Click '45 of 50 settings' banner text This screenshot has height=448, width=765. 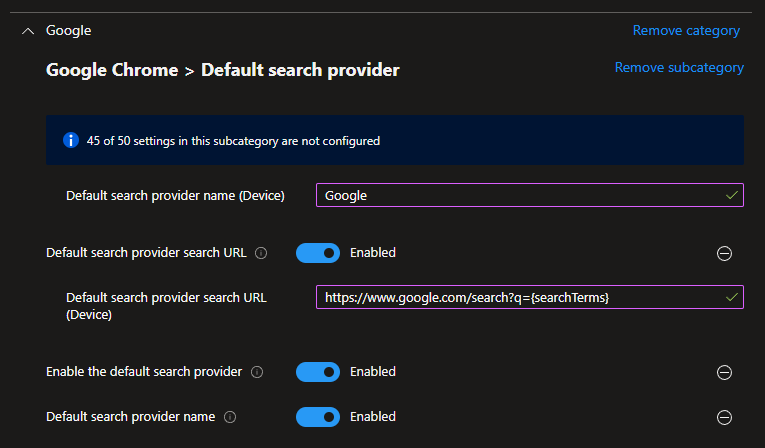pos(233,141)
